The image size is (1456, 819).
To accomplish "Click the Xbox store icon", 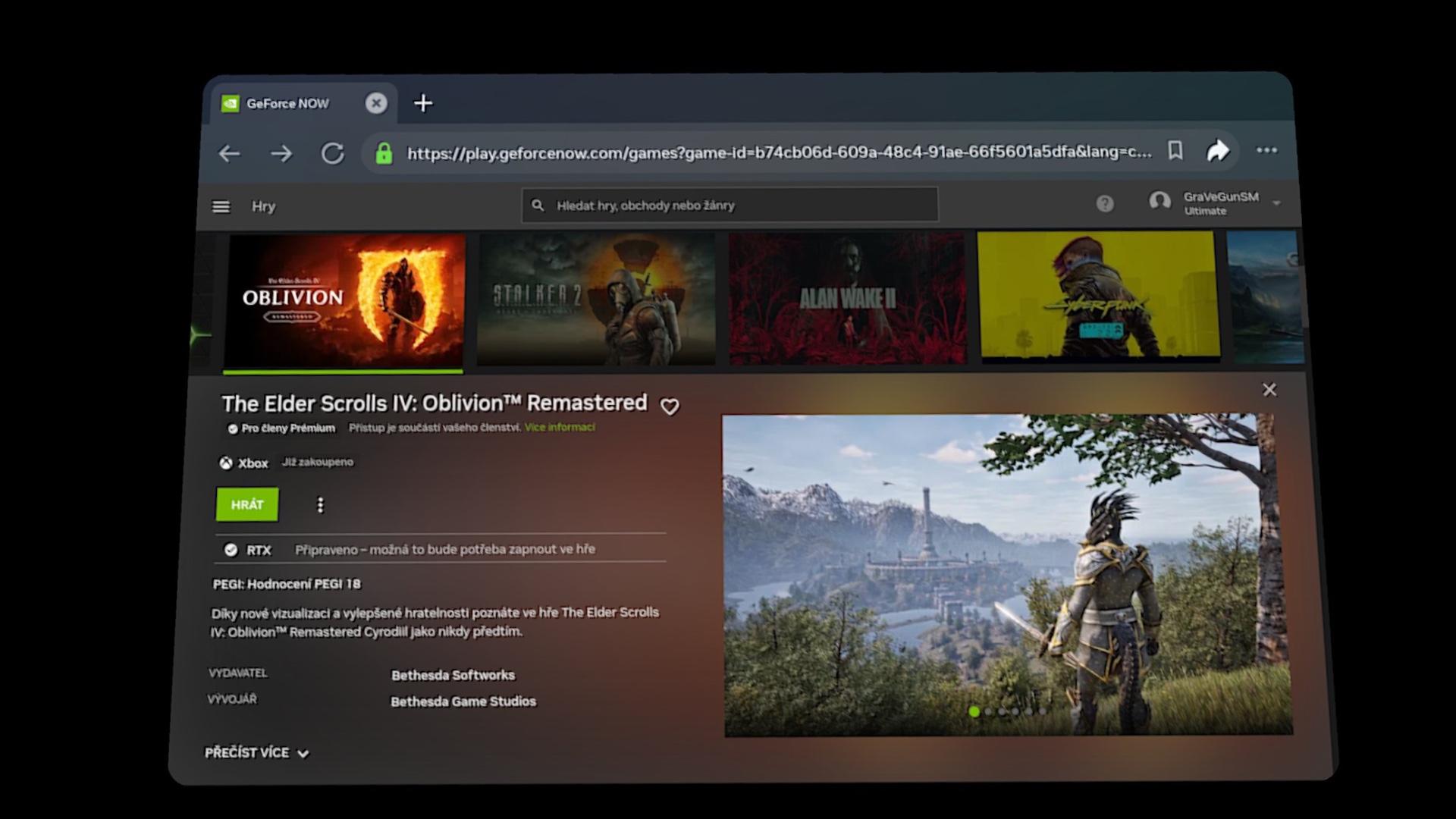I will pos(225,463).
